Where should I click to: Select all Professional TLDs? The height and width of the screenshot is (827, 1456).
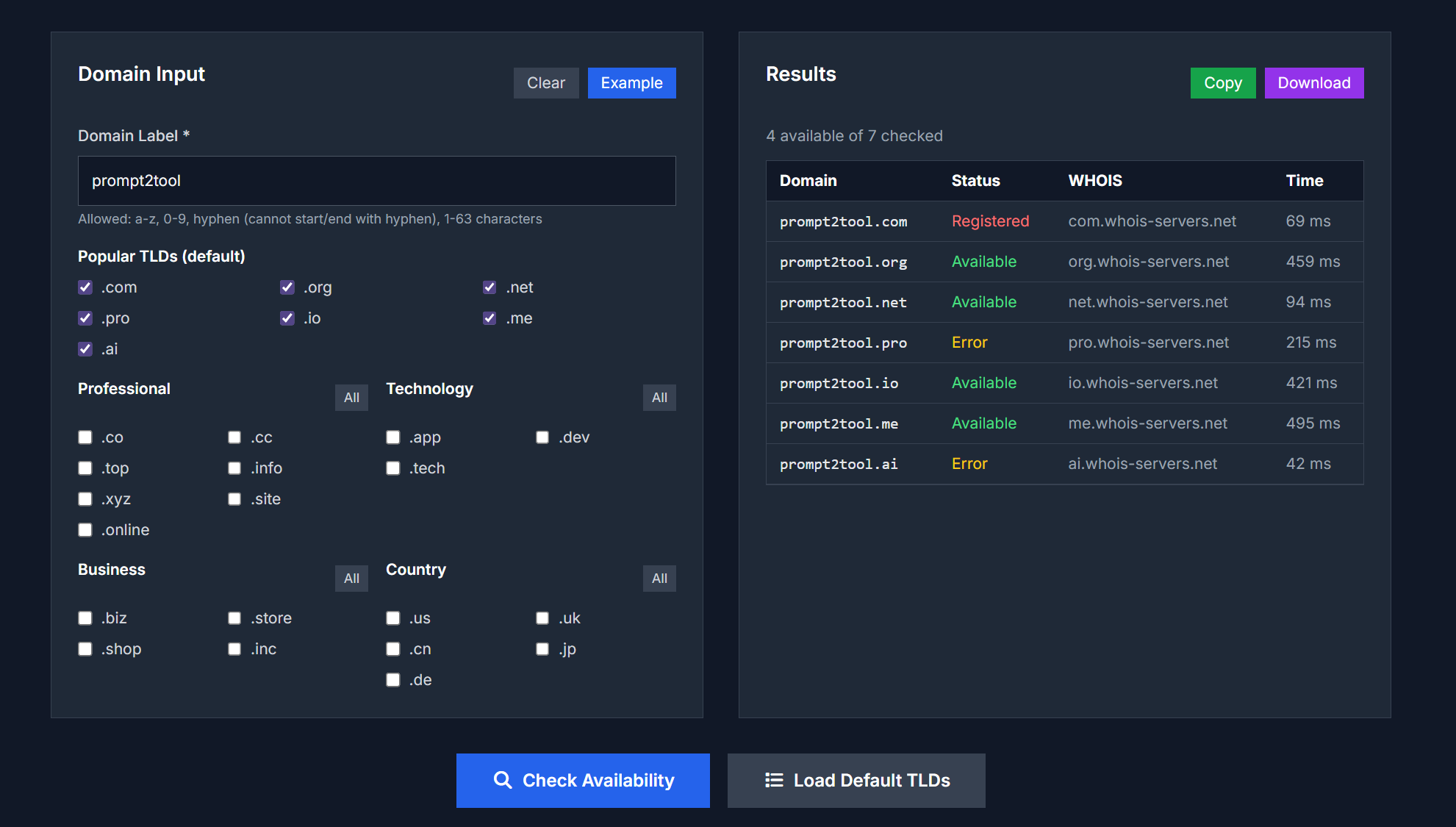pyautogui.click(x=351, y=398)
